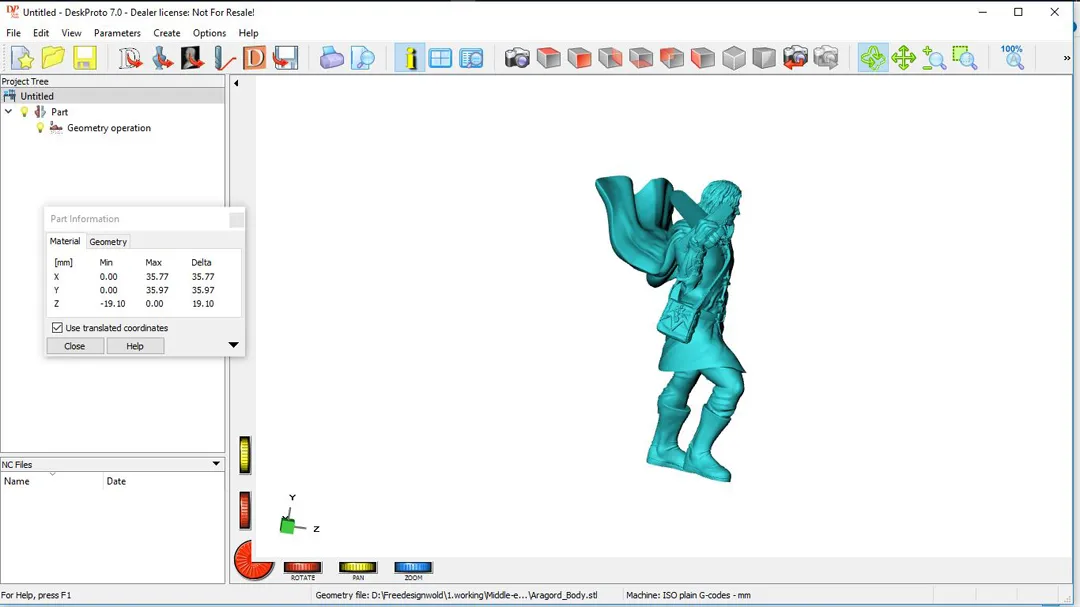This screenshot has width=1080, height=607.
Task: Click the Print icon
Action: 331,58
